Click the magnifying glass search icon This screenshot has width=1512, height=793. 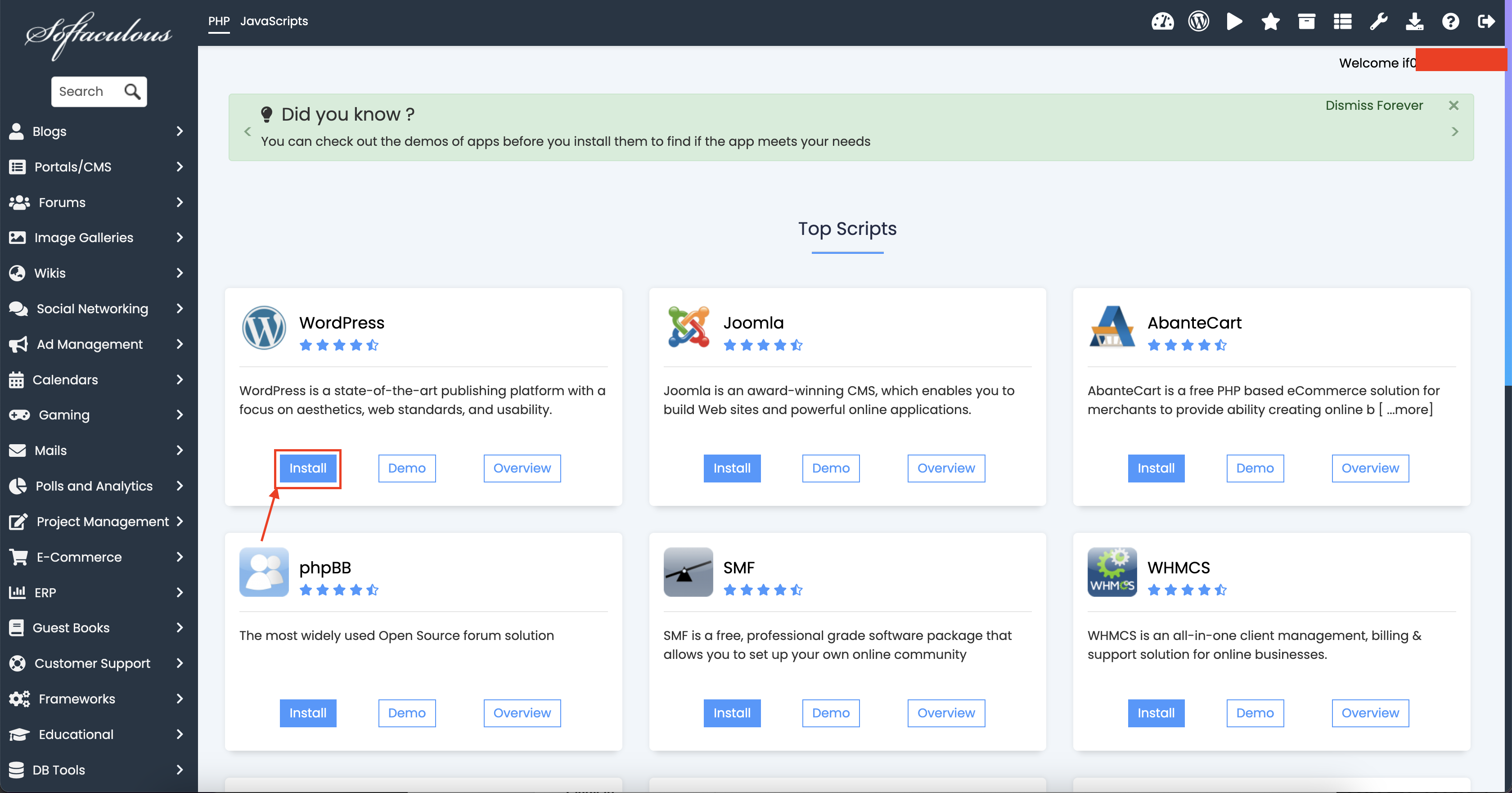click(x=133, y=91)
